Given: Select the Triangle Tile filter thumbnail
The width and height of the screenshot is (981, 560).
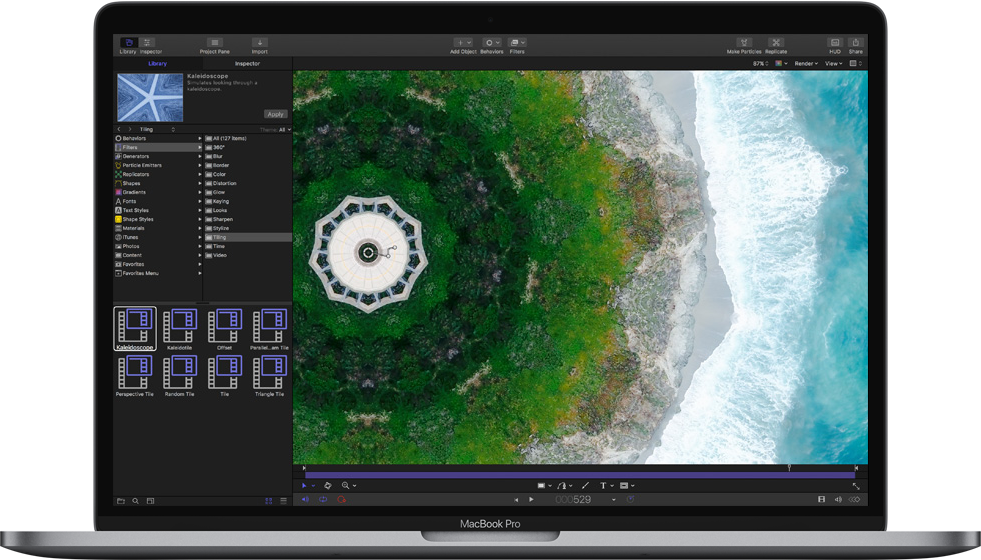Looking at the screenshot, I should click(269, 373).
